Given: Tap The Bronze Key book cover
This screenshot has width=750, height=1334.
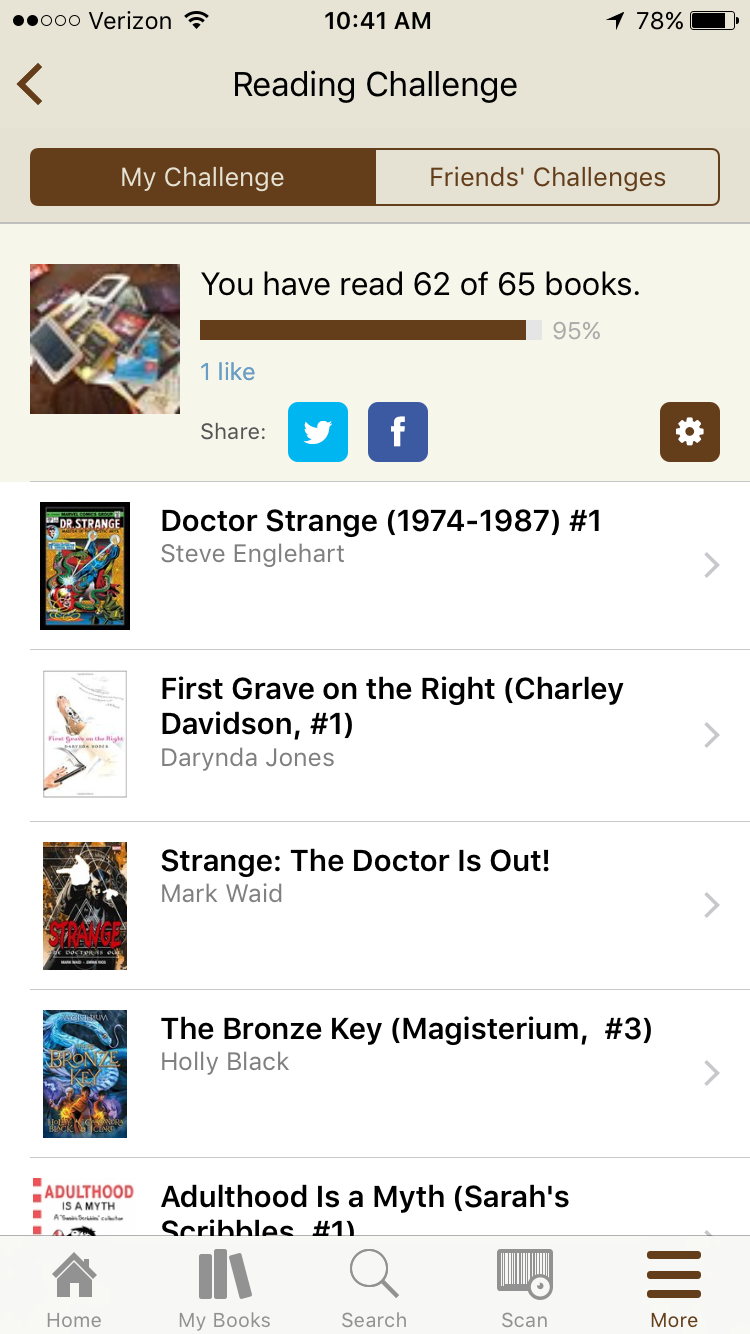Looking at the screenshot, I should coord(85,1073).
